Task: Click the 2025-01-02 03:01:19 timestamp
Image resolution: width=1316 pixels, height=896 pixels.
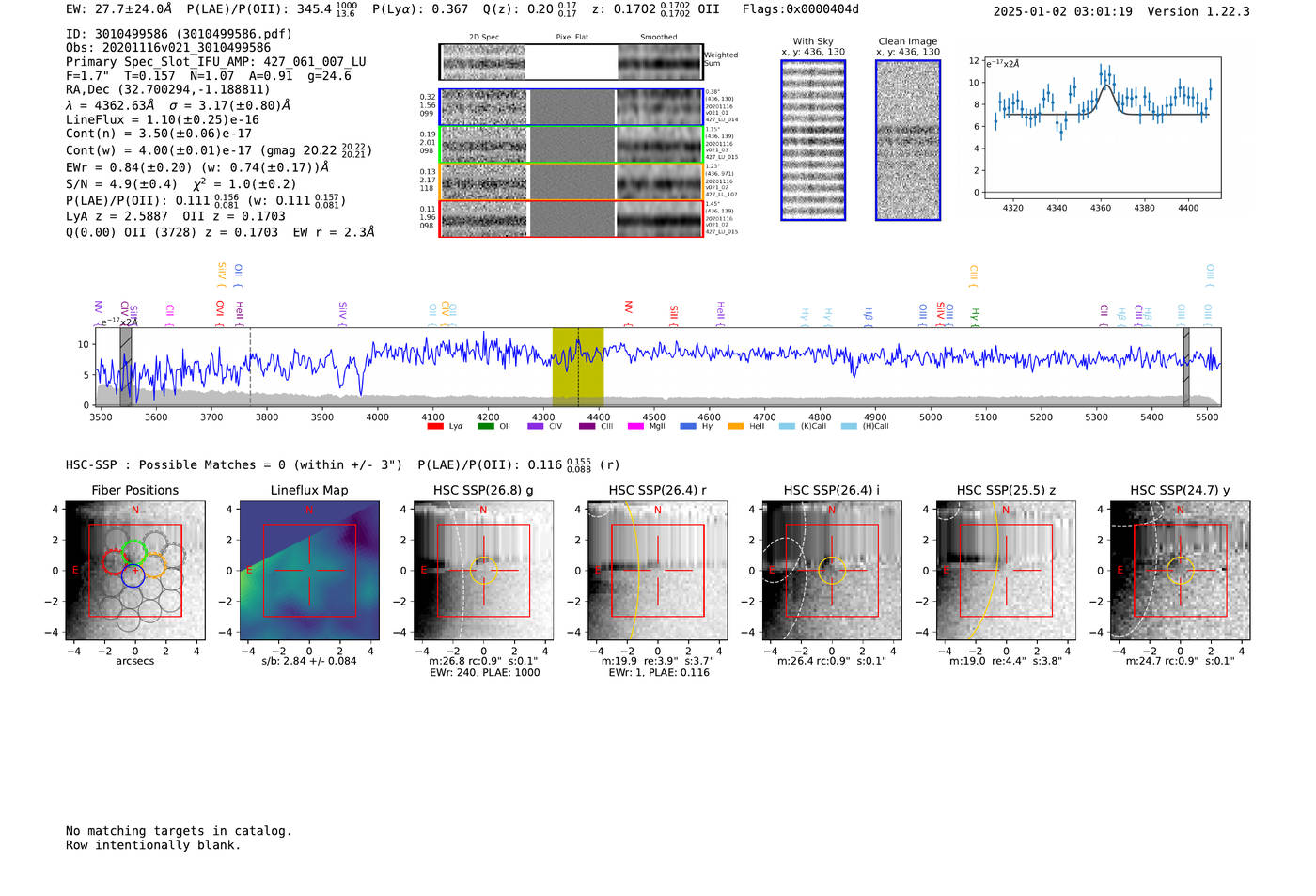Action: point(1063,11)
